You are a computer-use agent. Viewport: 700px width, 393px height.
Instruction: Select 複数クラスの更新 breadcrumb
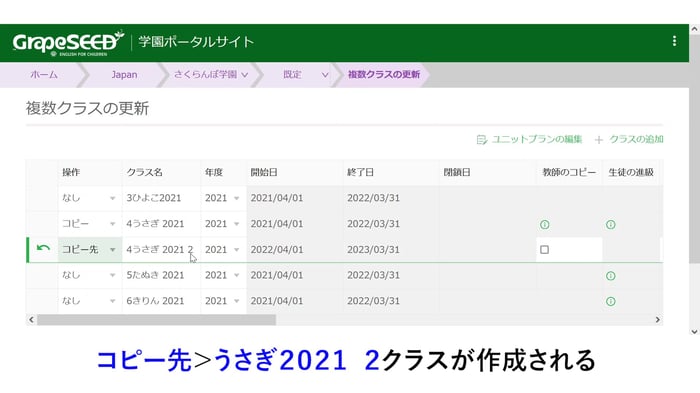pyautogui.click(x=384, y=75)
